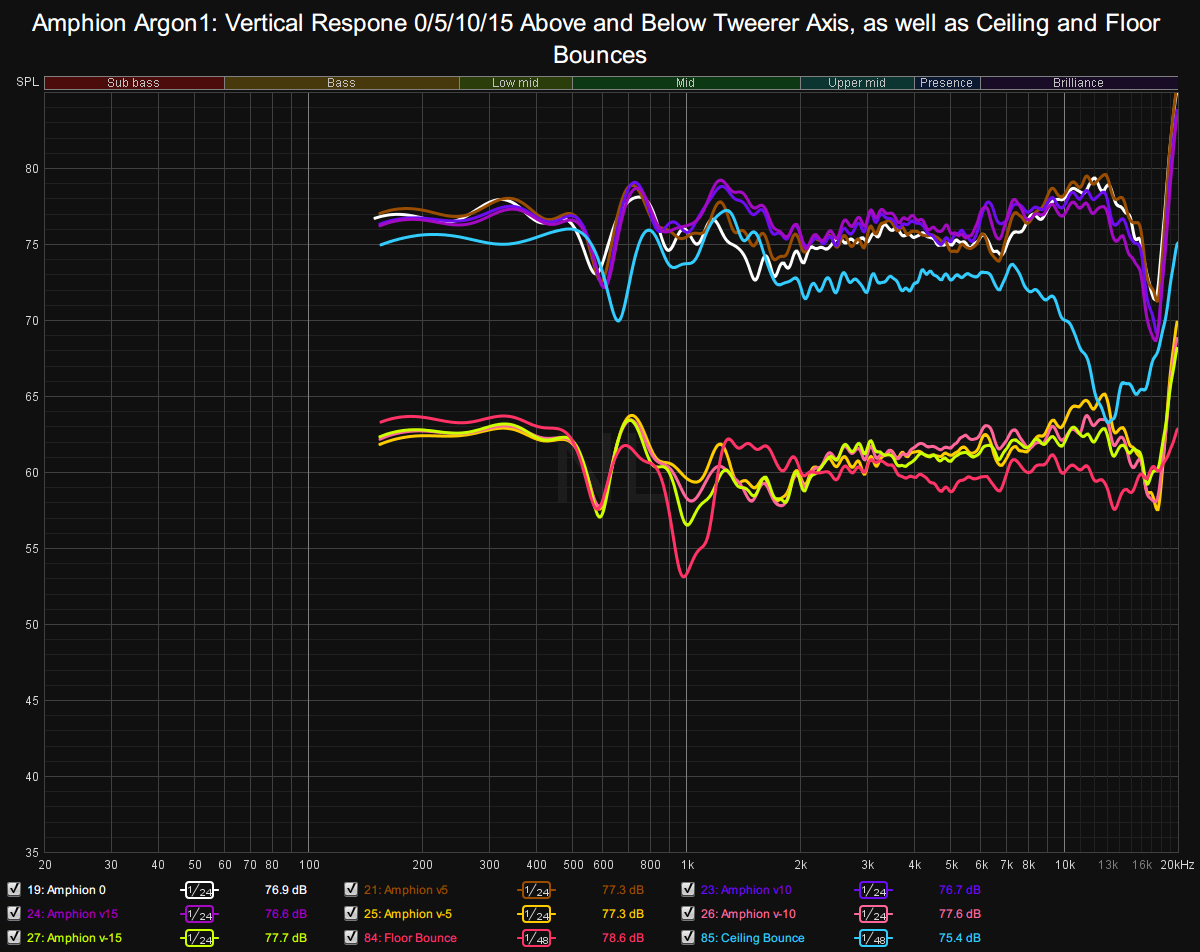Select the '84: Floor Bounce' legend name
The height and width of the screenshot is (952, 1200).
pos(410,938)
